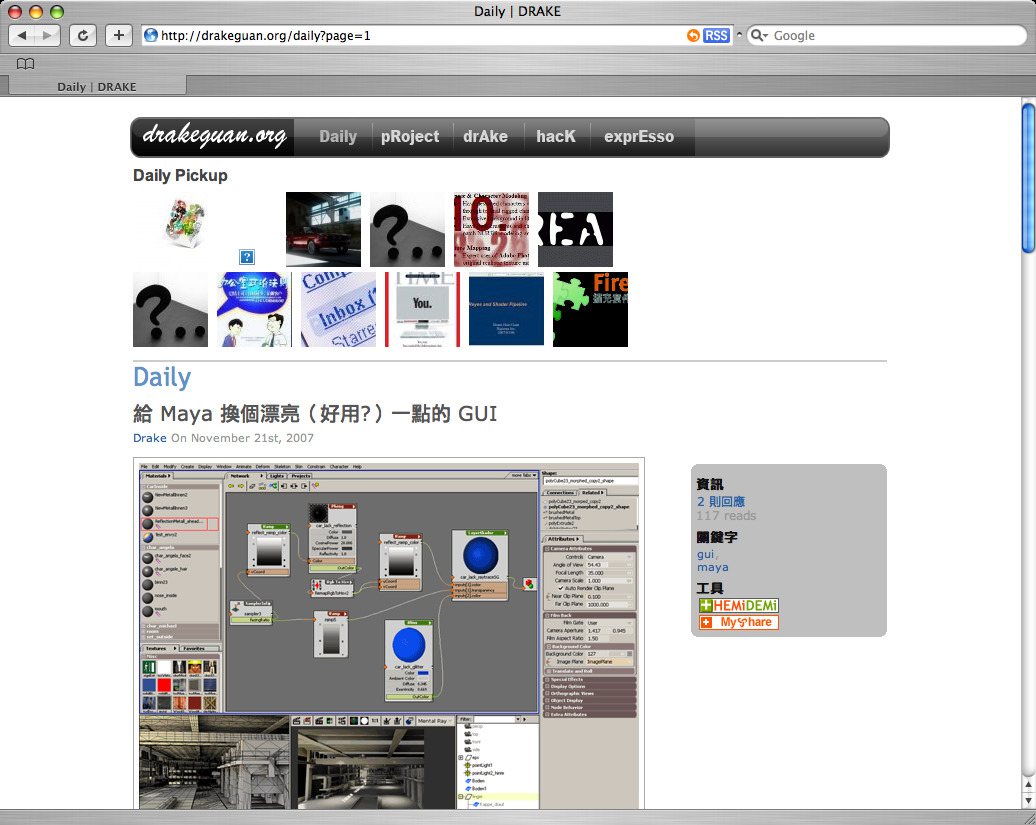This screenshot has width=1036, height=825.
Task: Open the question-mark thumbnail in the top row
Action: 407,229
